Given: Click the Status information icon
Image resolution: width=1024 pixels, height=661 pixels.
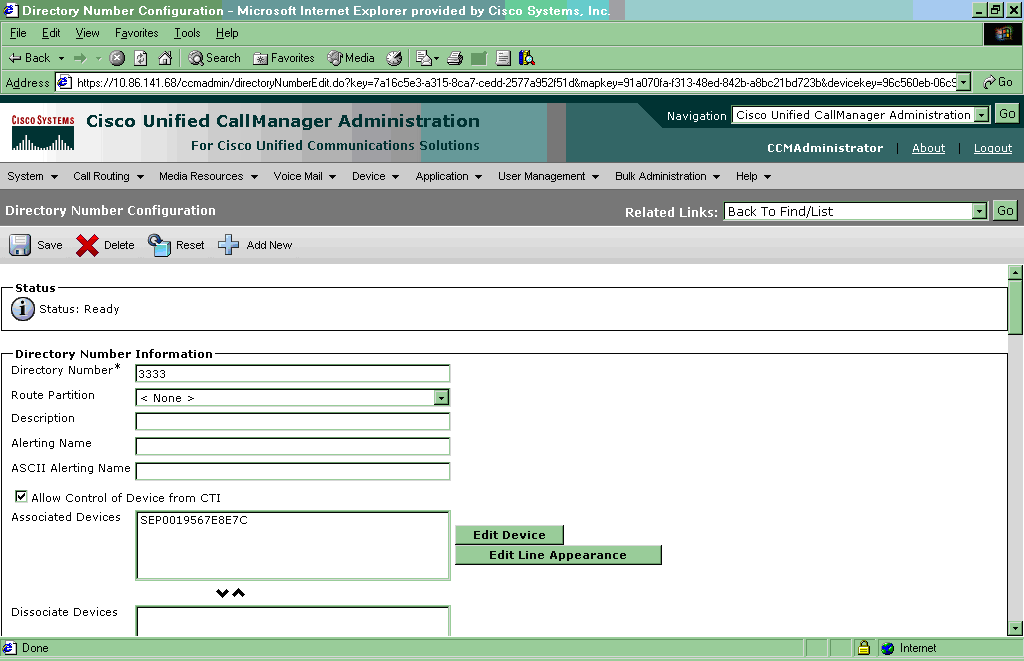Looking at the screenshot, I should click(23, 309).
